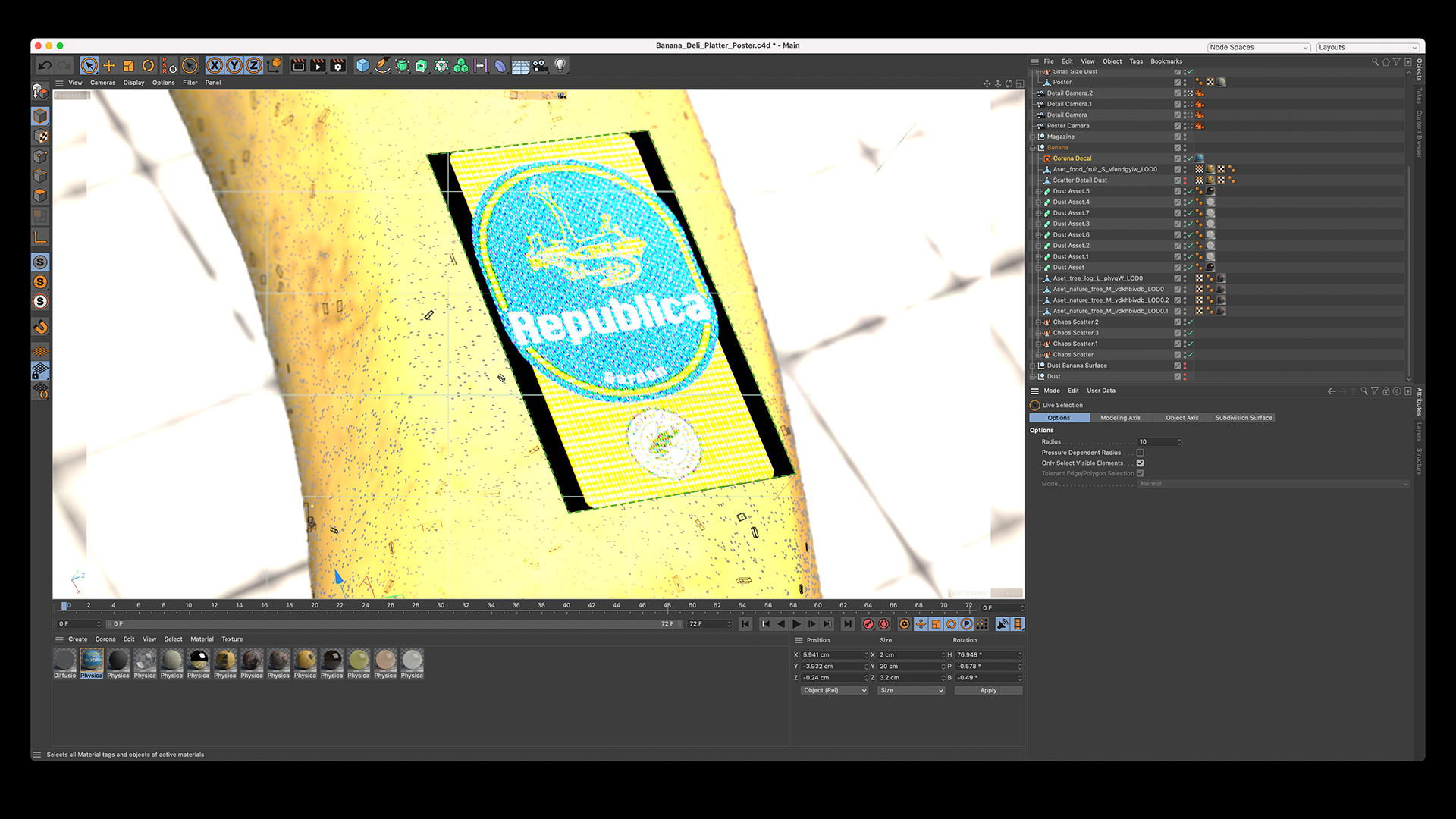1456x819 pixels.
Task: Open the viewport Cameras menu
Action: [x=102, y=83]
